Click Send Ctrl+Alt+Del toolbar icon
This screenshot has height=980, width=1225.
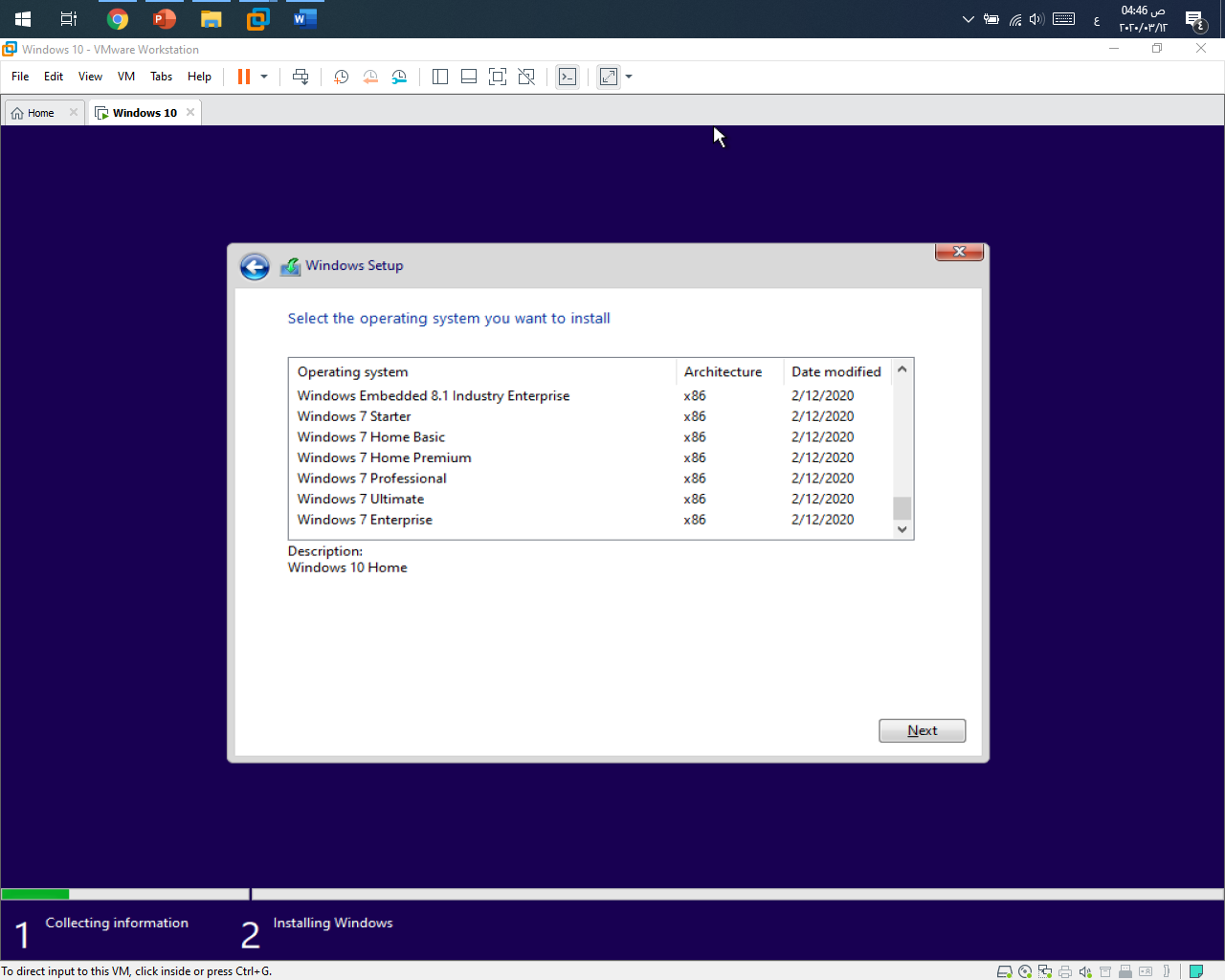point(301,77)
